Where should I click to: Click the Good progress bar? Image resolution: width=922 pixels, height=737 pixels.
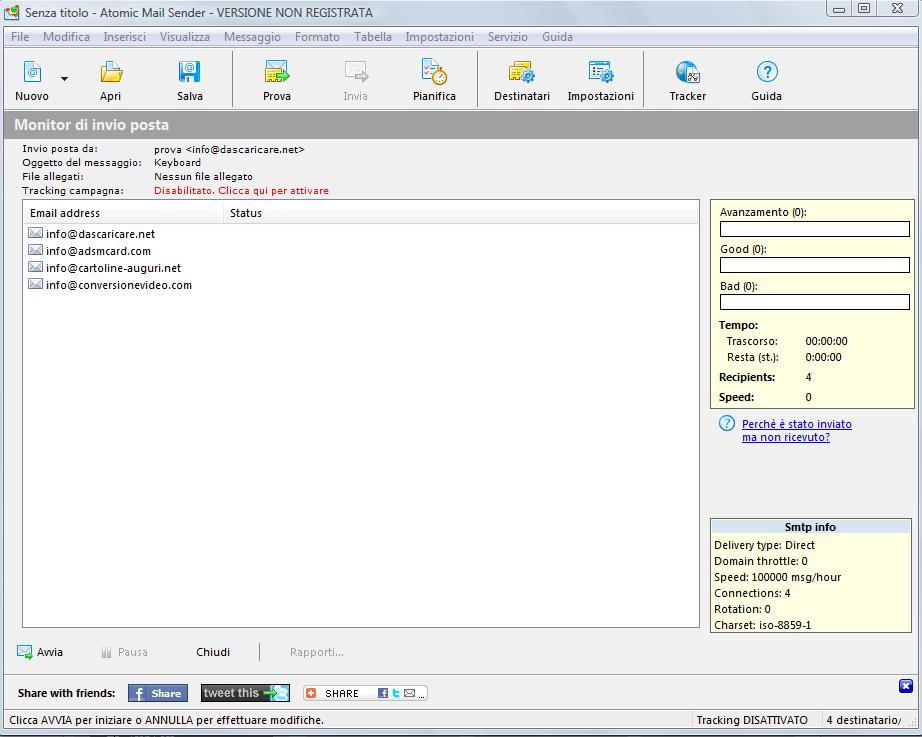(814, 265)
